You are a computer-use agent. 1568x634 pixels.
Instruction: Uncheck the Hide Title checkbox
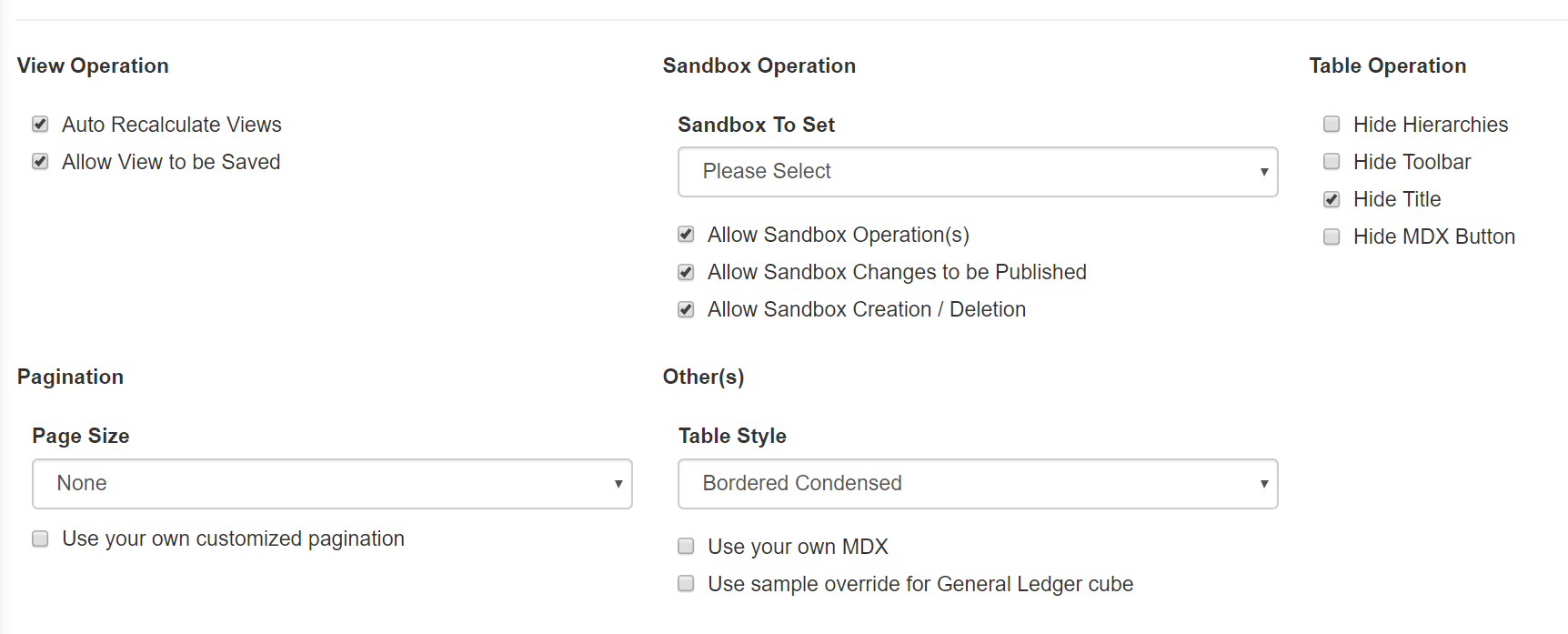1332,199
